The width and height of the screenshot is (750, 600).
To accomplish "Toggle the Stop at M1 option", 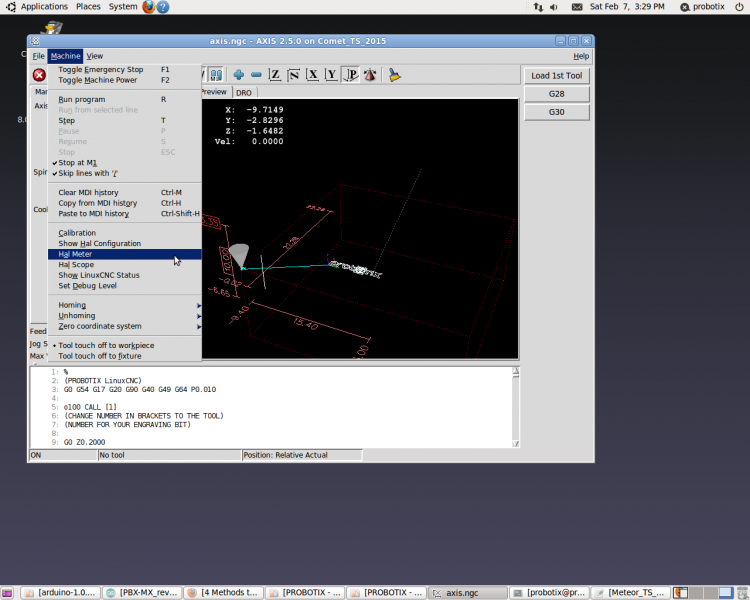I will tap(77, 162).
